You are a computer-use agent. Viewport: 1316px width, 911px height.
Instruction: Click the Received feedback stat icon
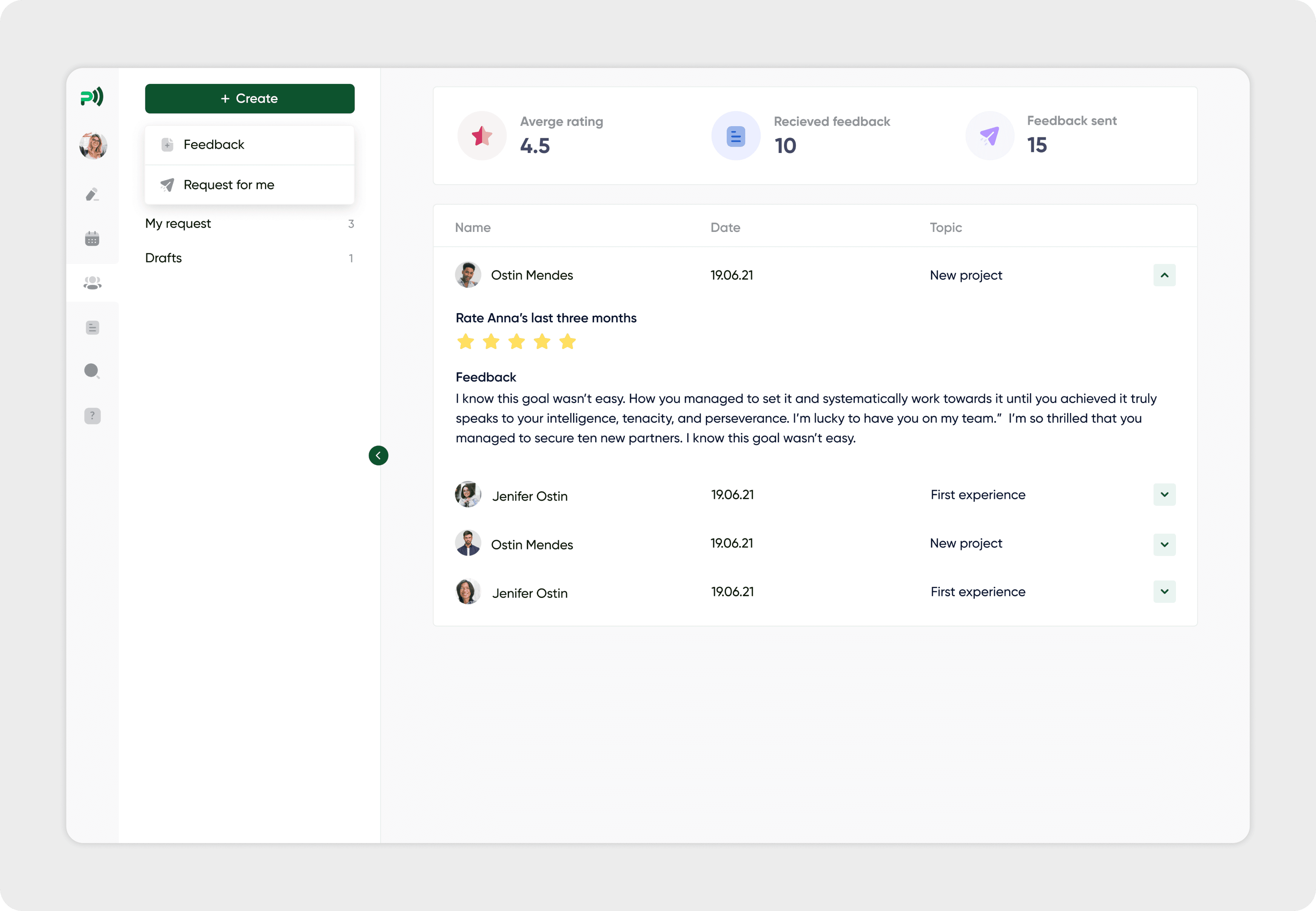(x=735, y=136)
